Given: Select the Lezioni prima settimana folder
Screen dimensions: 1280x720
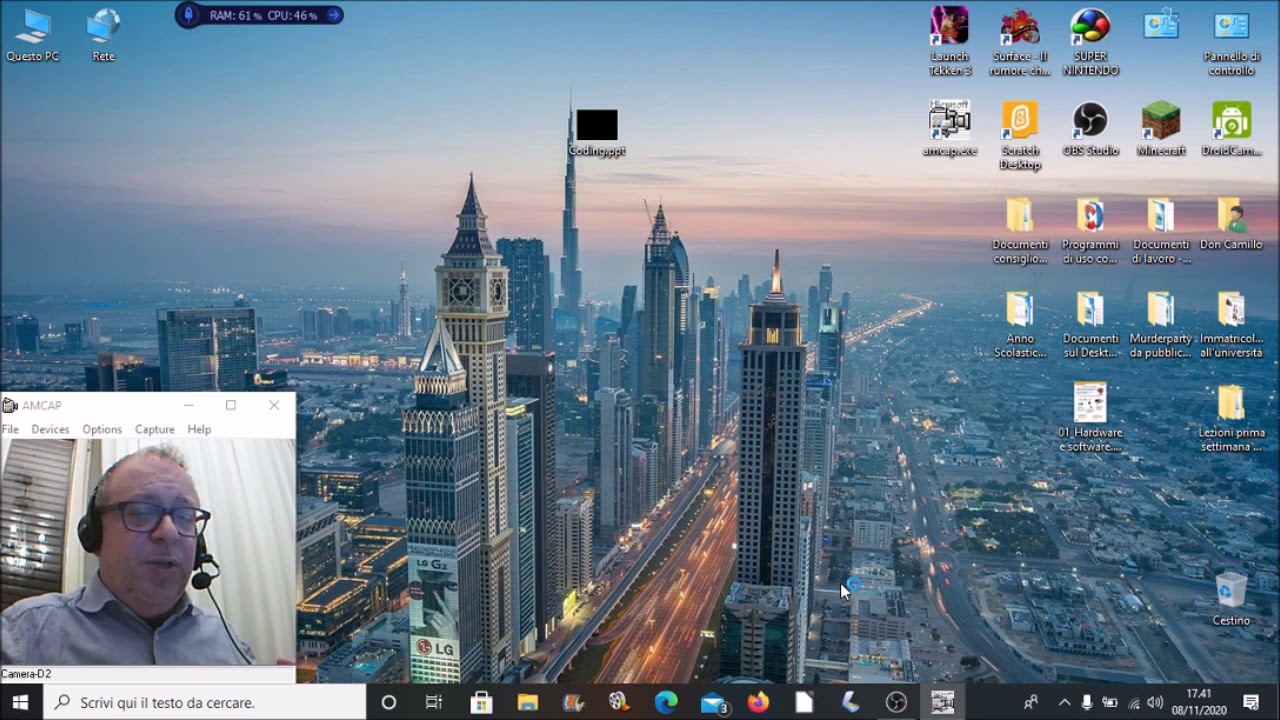Looking at the screenshot, I should pyautogui.click(x=1231, y=416).
